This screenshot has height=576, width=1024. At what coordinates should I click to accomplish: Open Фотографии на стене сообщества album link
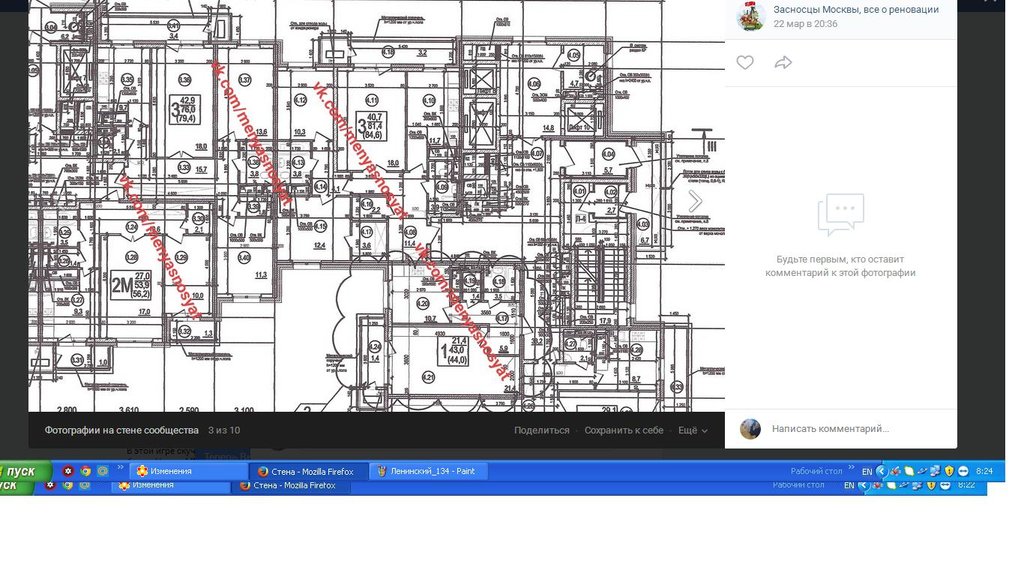(x=121, y=430)
